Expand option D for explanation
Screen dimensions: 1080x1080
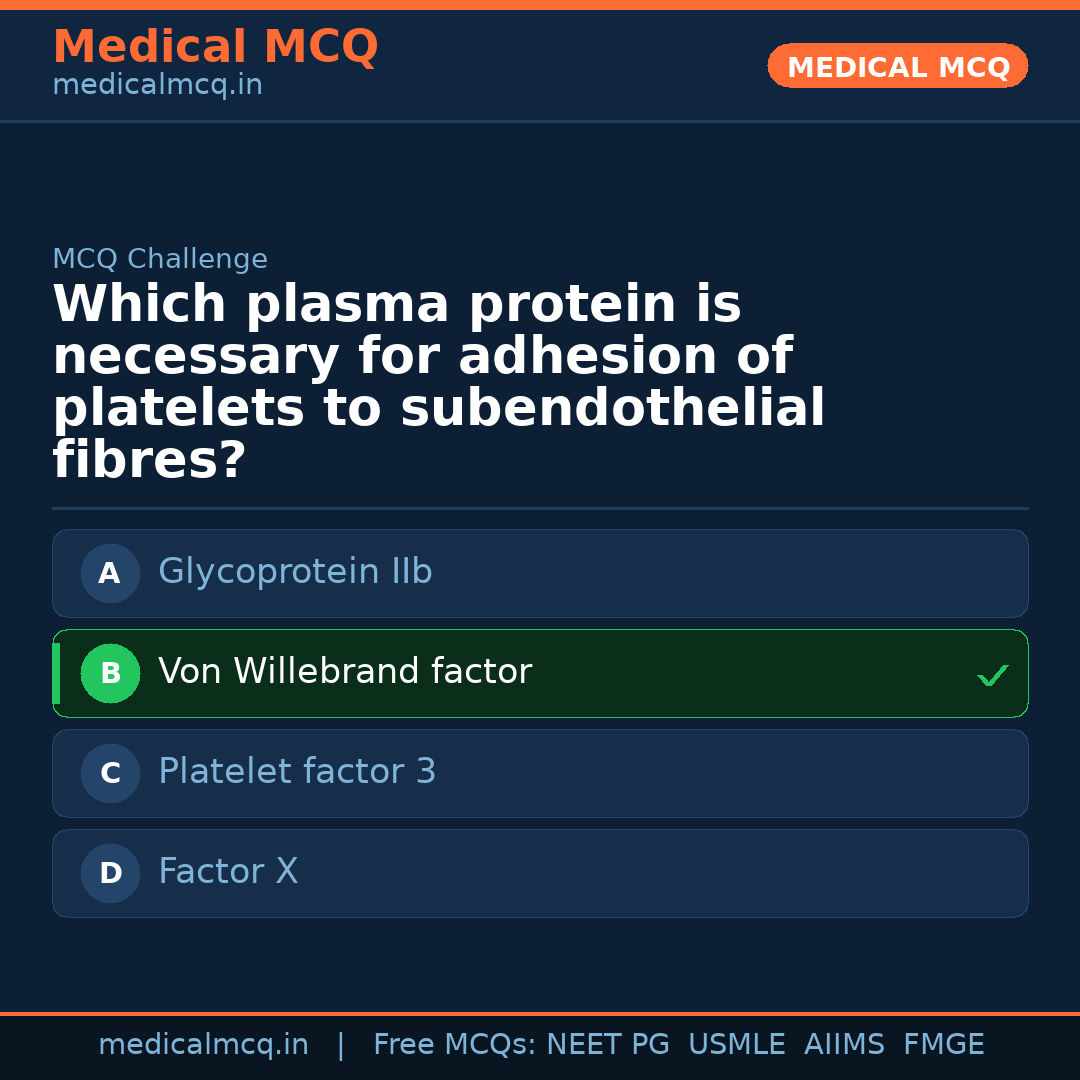click(540, 873)
